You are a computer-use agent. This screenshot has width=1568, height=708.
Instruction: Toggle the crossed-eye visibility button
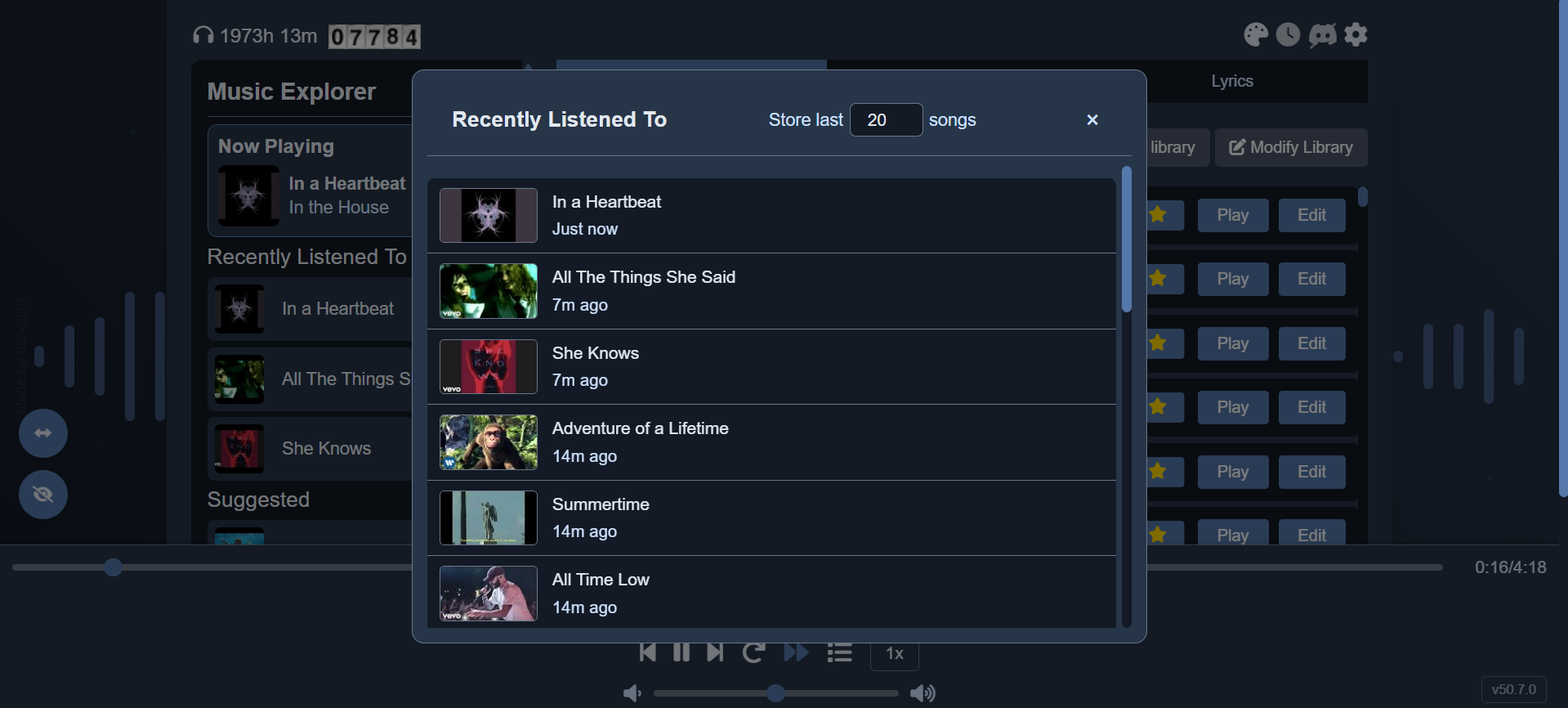43,495
